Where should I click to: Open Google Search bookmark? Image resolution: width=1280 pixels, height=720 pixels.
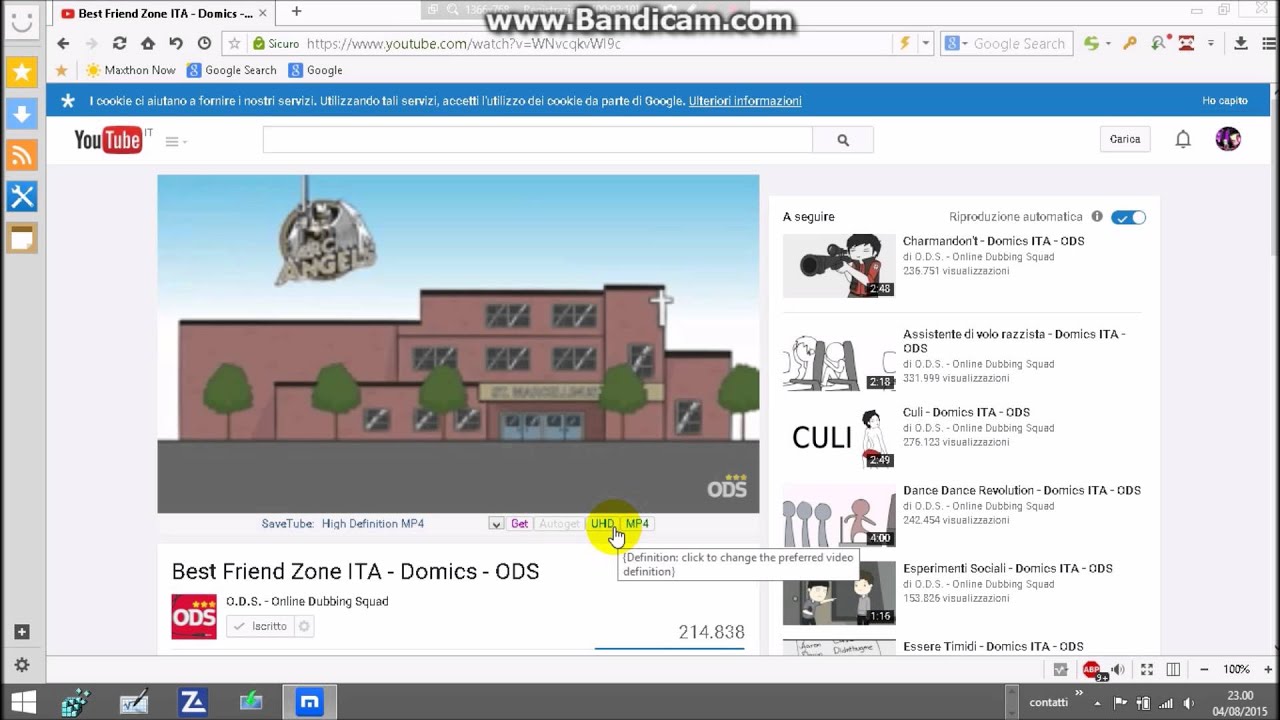click(232, 70)
